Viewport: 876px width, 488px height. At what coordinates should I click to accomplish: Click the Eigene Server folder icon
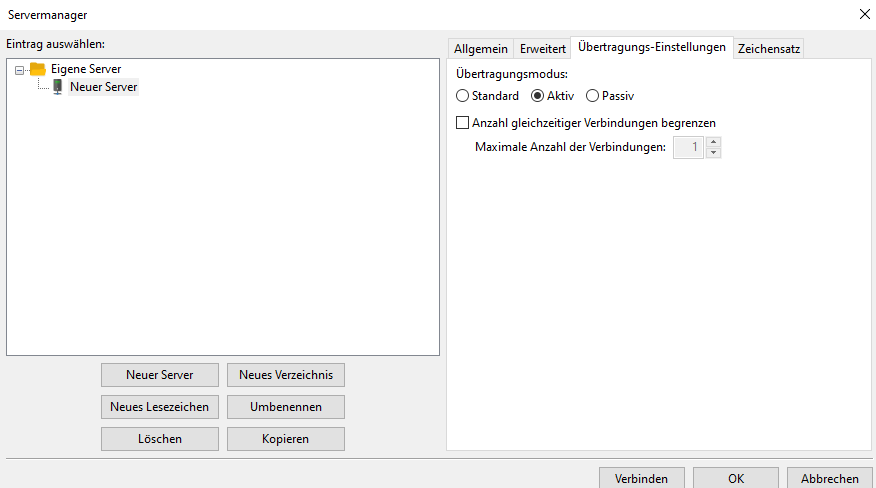(x=38, y=69)
